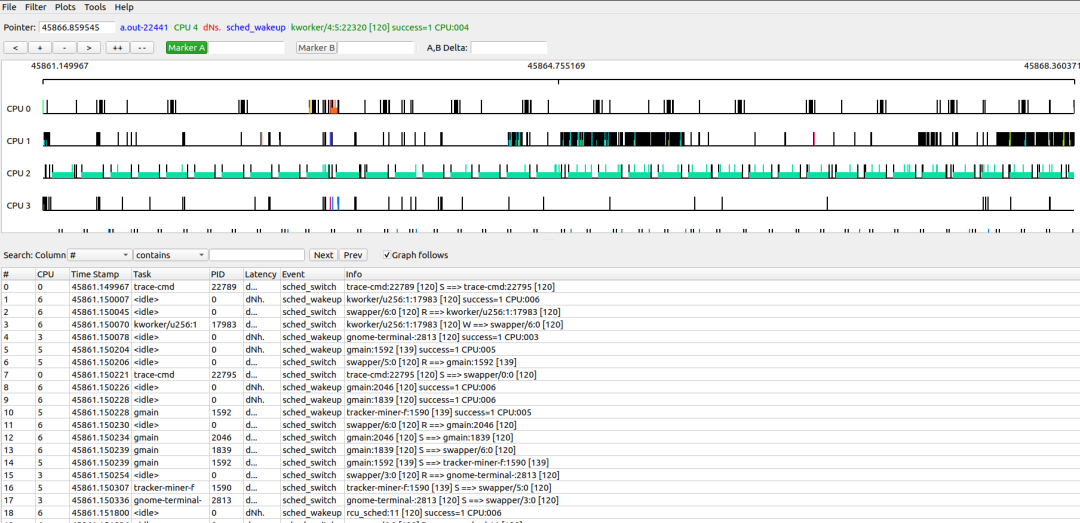Click the scroll right '>' button
This screenshot has width=1080, height=523.
pos(89,48)
